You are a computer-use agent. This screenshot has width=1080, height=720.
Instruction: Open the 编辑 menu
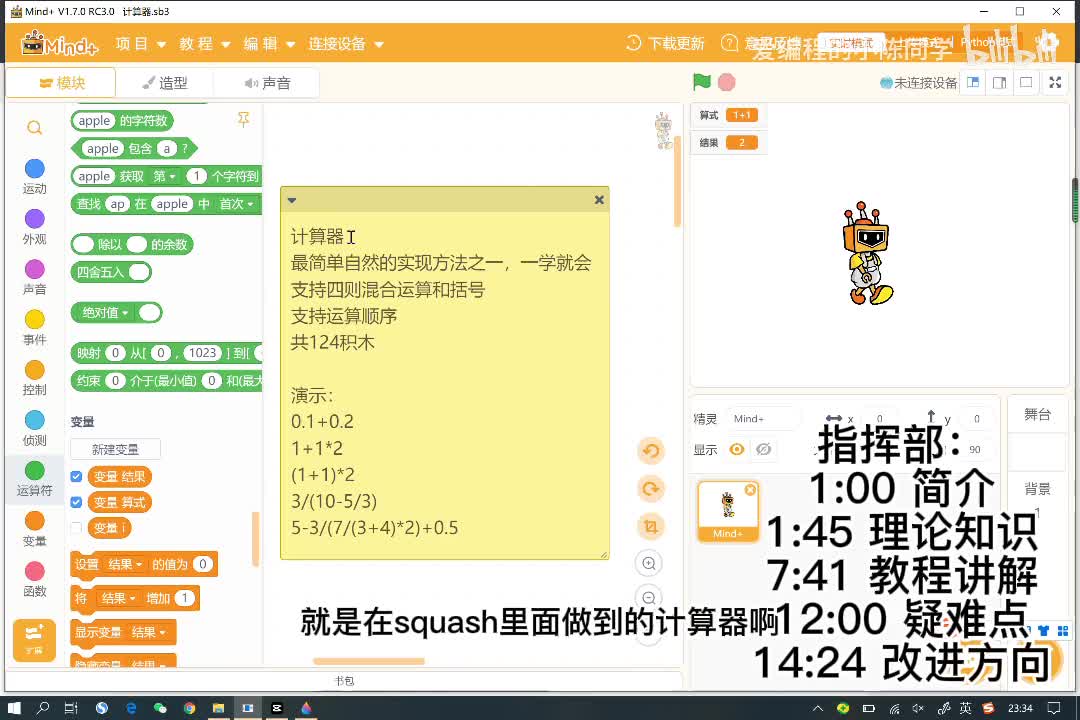point(269,44)
